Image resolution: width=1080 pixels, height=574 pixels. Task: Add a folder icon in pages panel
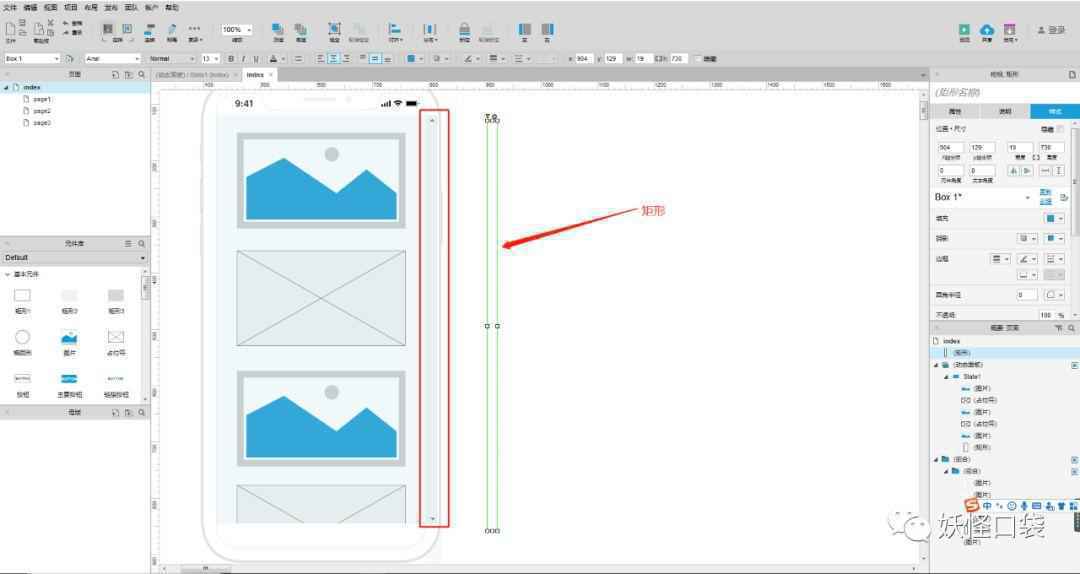(128, 74)
